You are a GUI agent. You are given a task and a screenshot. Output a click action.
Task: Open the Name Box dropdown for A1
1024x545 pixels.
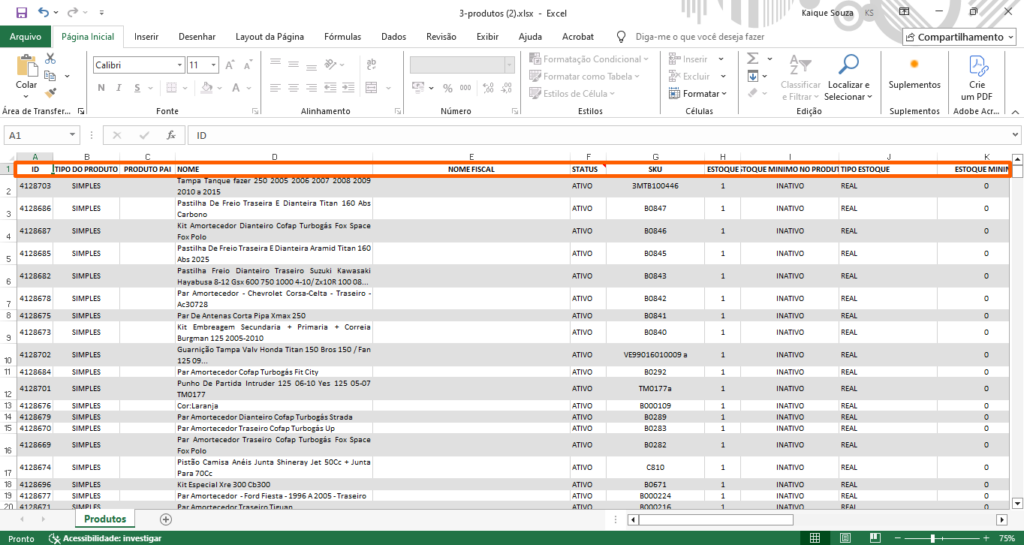click(74, 135)
